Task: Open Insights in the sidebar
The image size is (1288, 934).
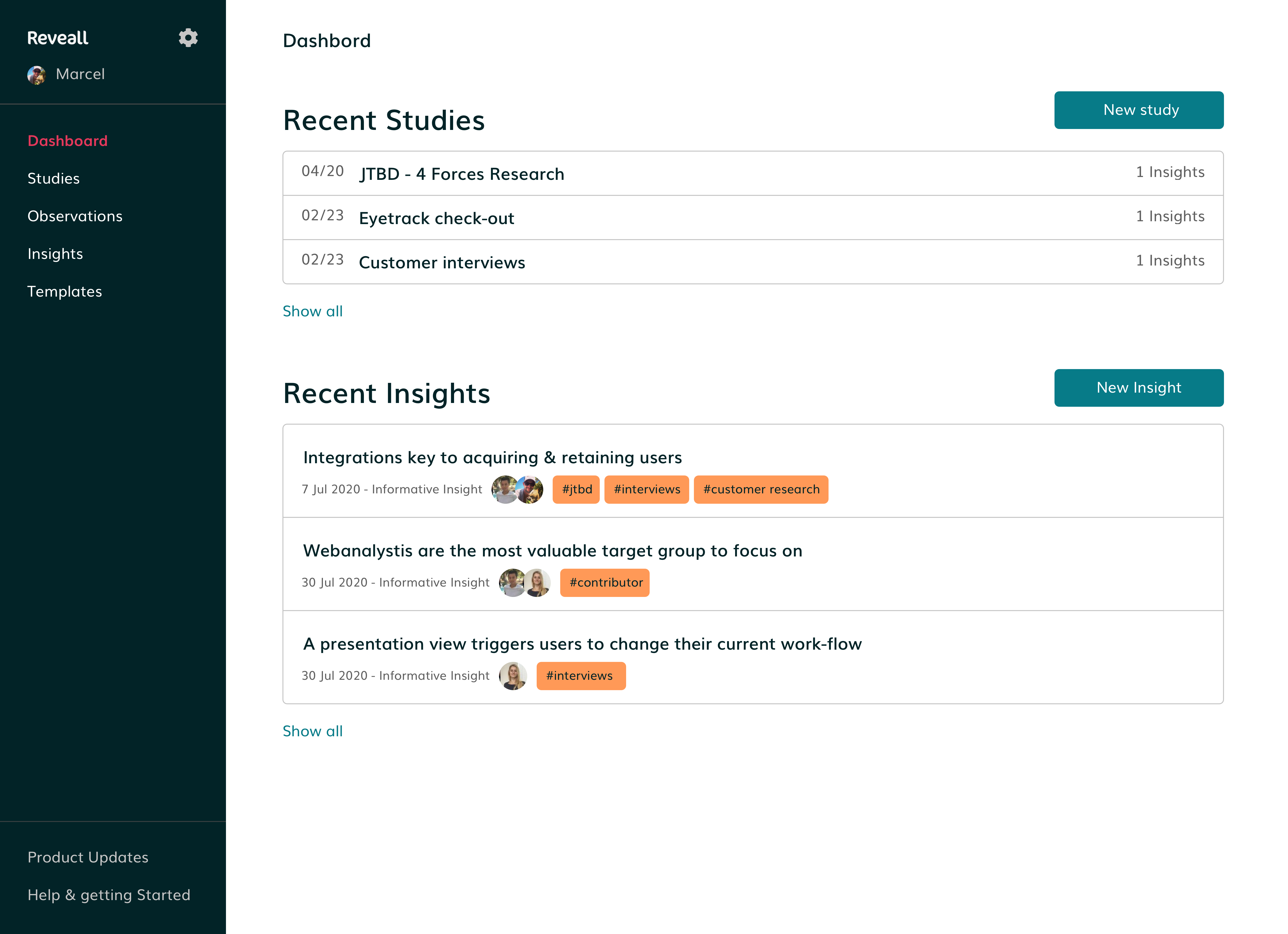Action: pos(55,254)
